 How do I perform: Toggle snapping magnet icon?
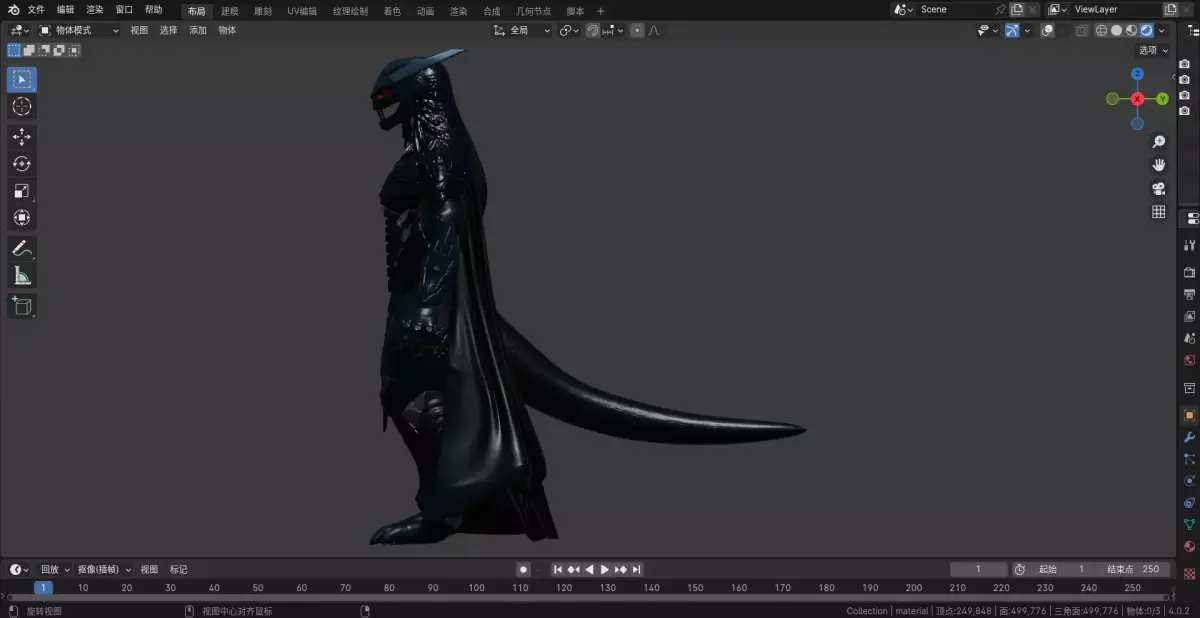[592, 31]
